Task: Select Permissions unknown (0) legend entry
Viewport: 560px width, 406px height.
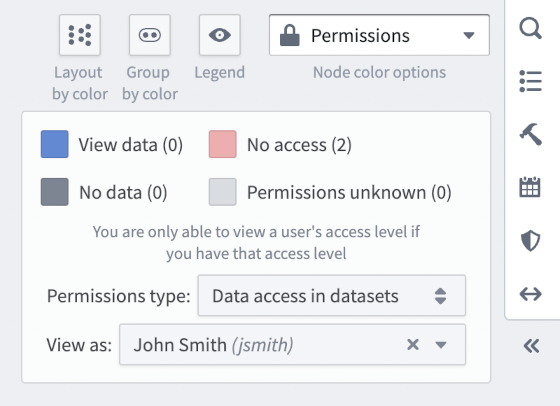Action: [x=330, y=192]
